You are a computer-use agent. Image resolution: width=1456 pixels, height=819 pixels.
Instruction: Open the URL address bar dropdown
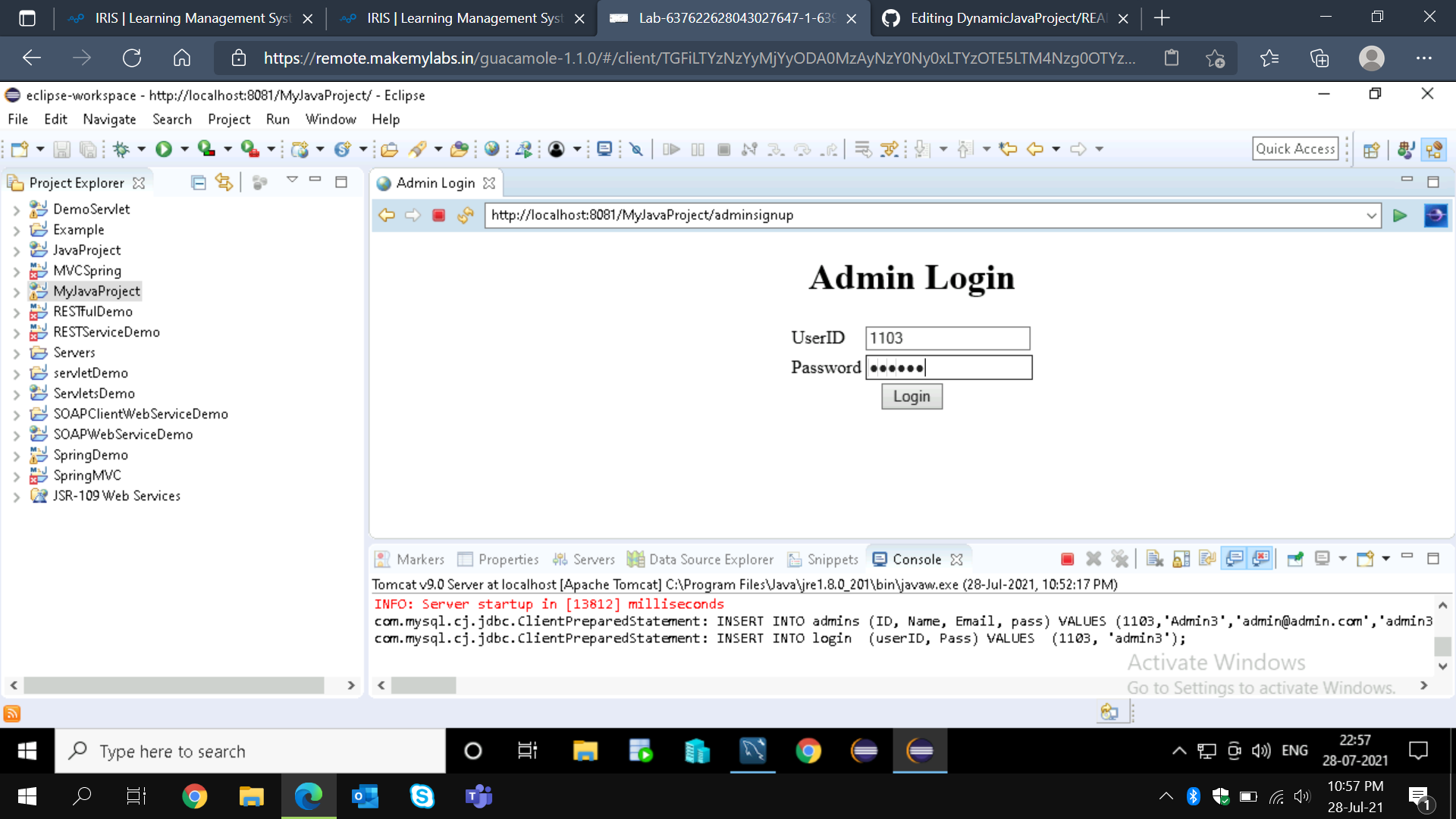coord(1371,215)
